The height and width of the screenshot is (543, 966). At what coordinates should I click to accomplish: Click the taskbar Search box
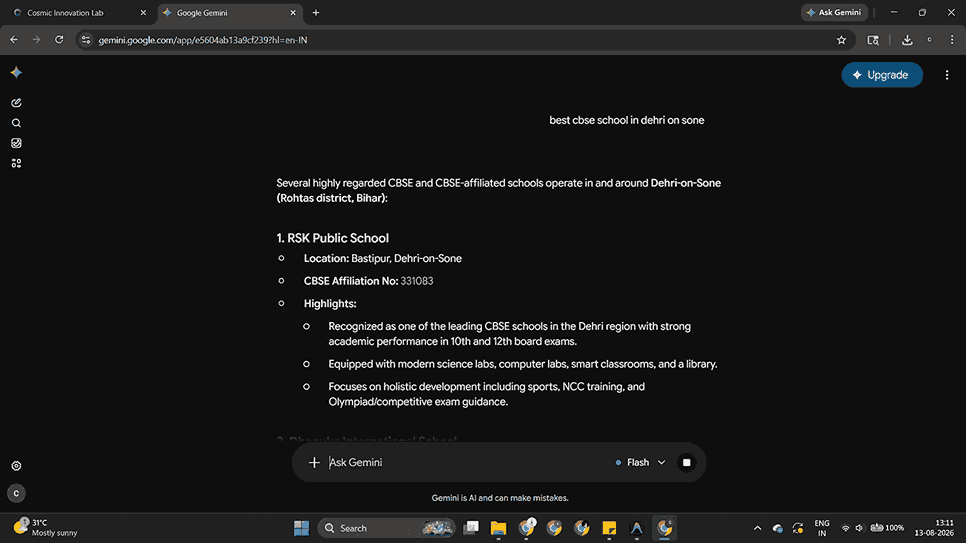(x=386, y=528)
